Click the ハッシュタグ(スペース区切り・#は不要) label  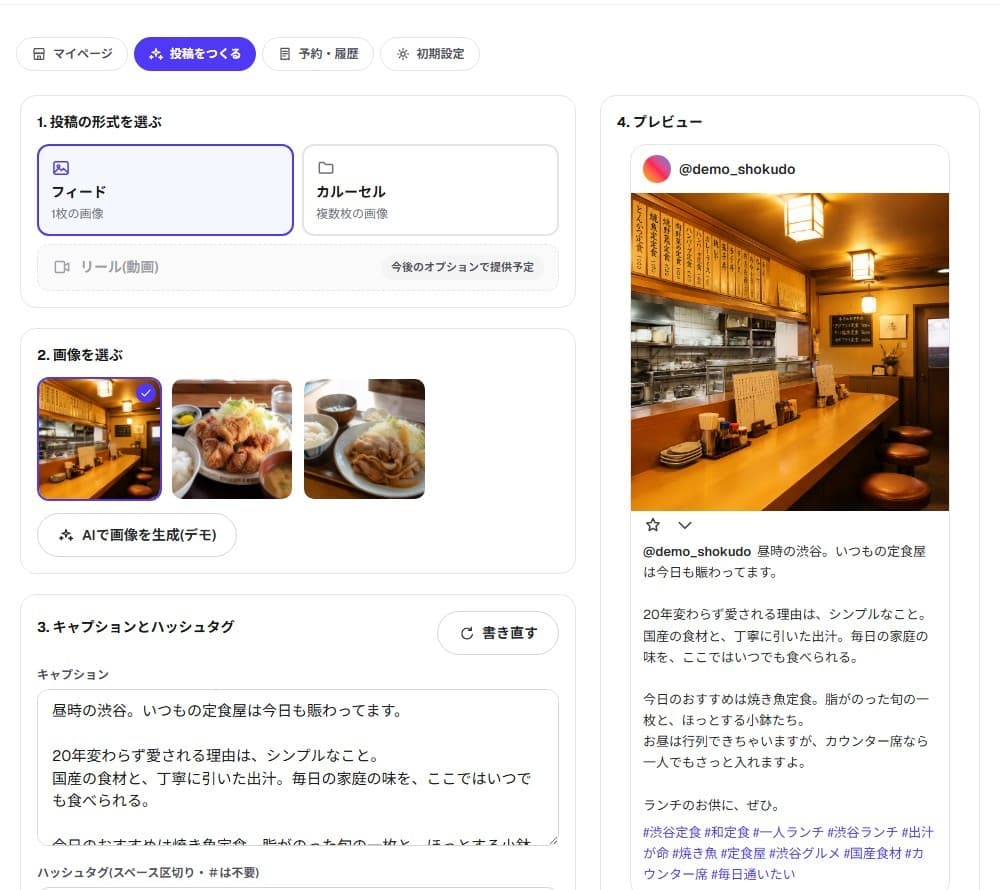(x=148, y=872)
